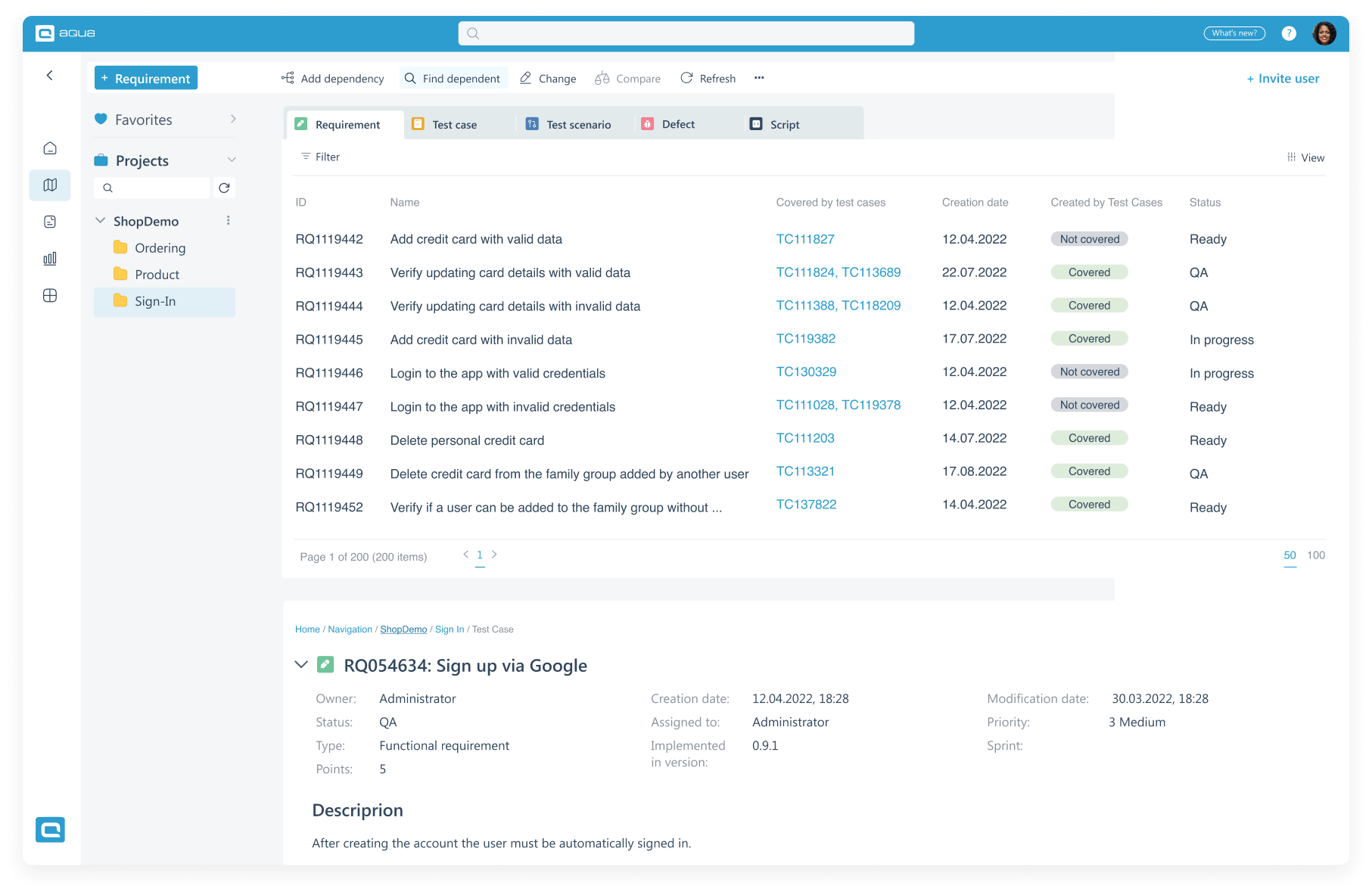
Task: Collapse the Projects section
Action: (232, 160)
